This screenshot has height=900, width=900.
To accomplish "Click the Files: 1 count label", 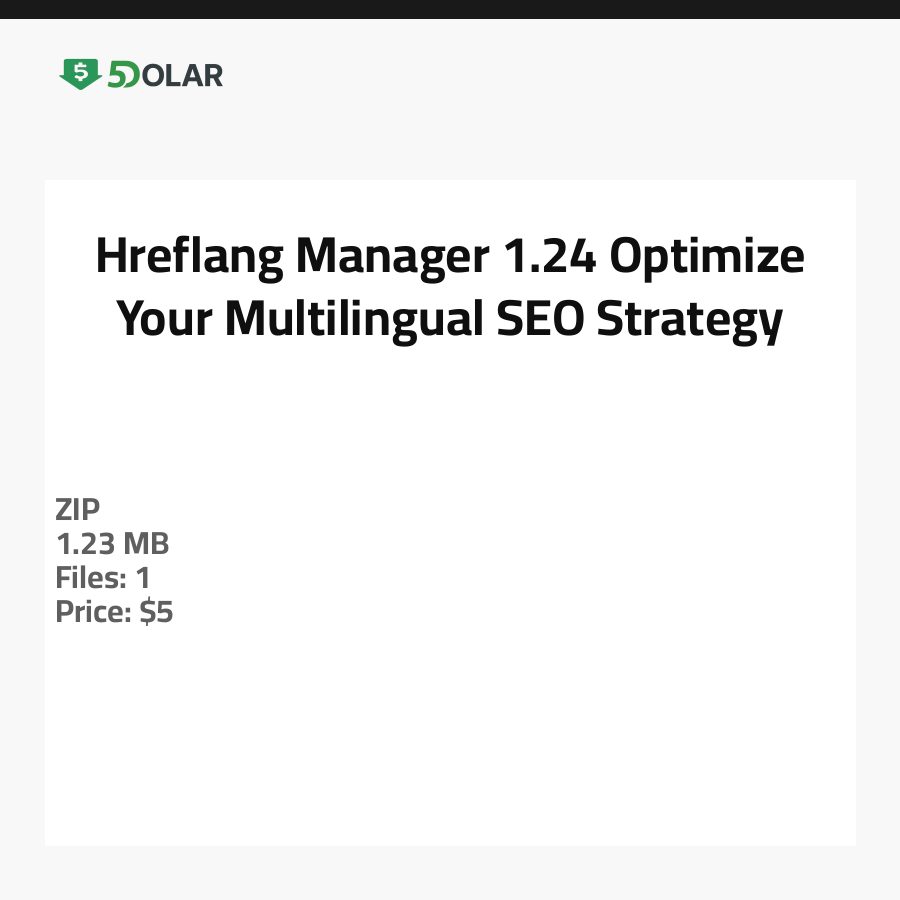I will click(103, 578).
